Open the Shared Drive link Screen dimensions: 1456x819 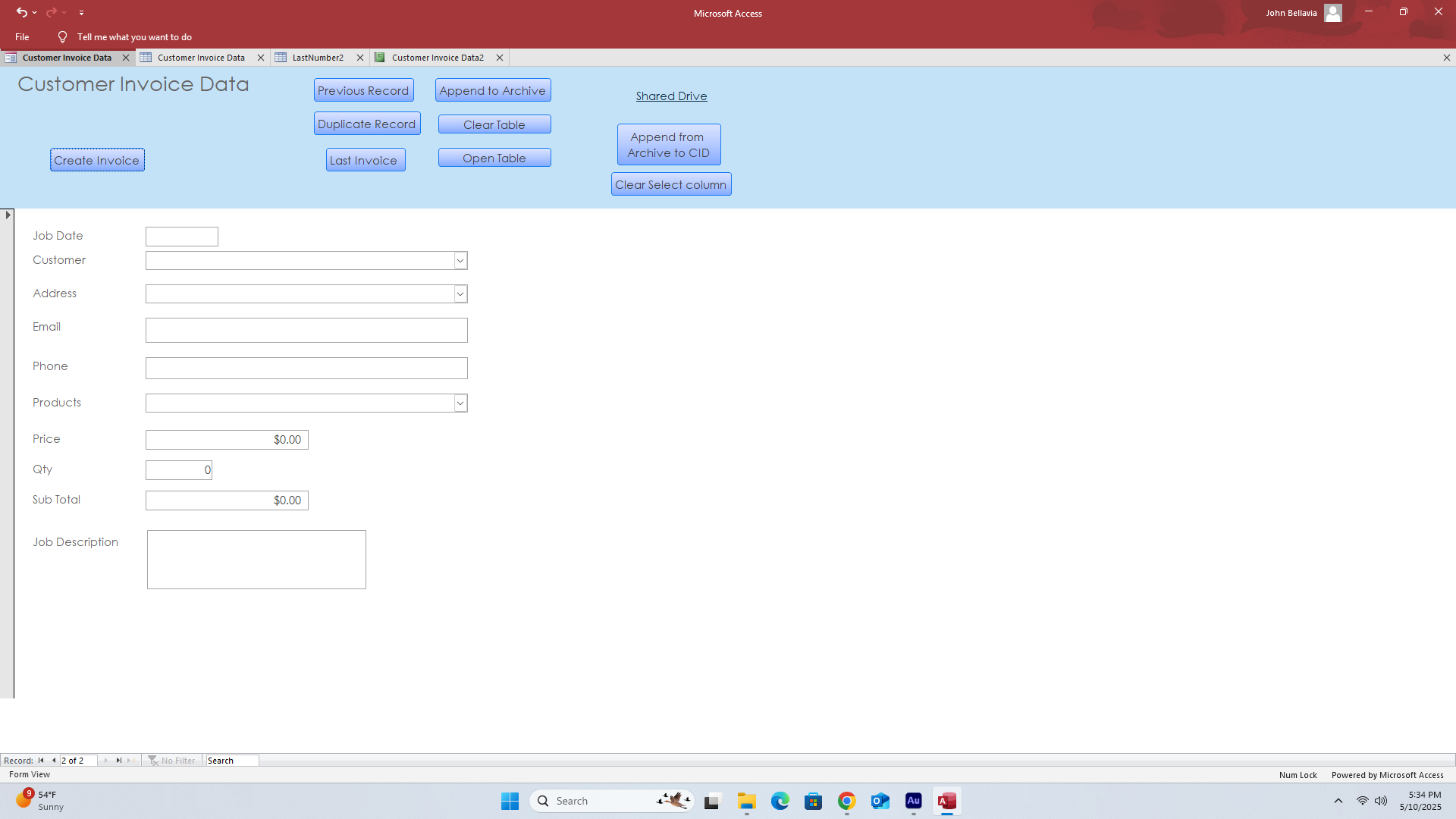(671, 96)
